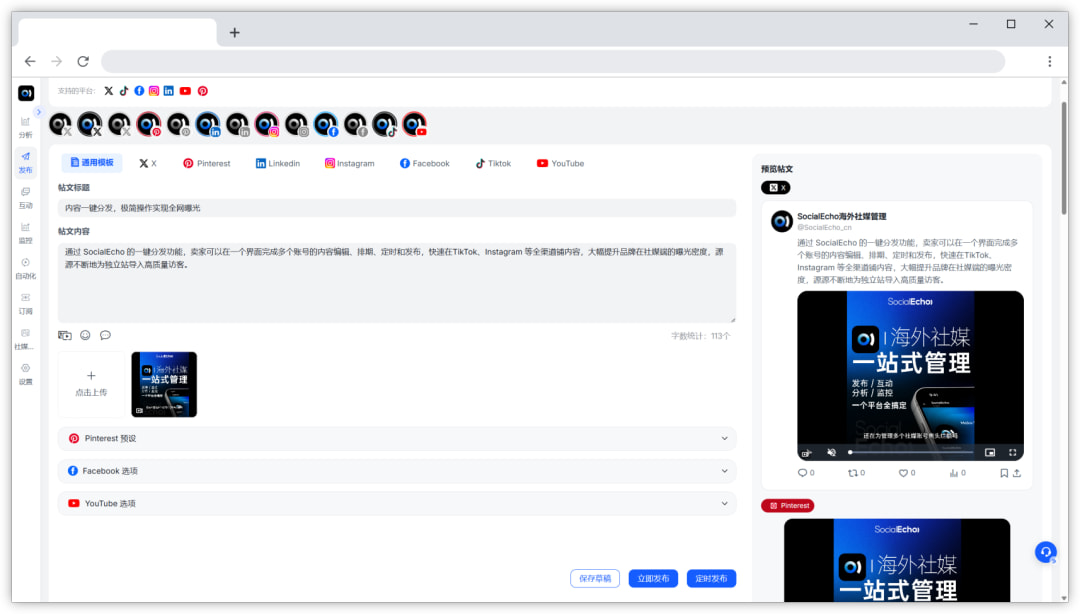Open the 自动化 automation sidebar item
Viewport: 1080px width, 614px height.
pyautogui.click(x=25, y=268)
